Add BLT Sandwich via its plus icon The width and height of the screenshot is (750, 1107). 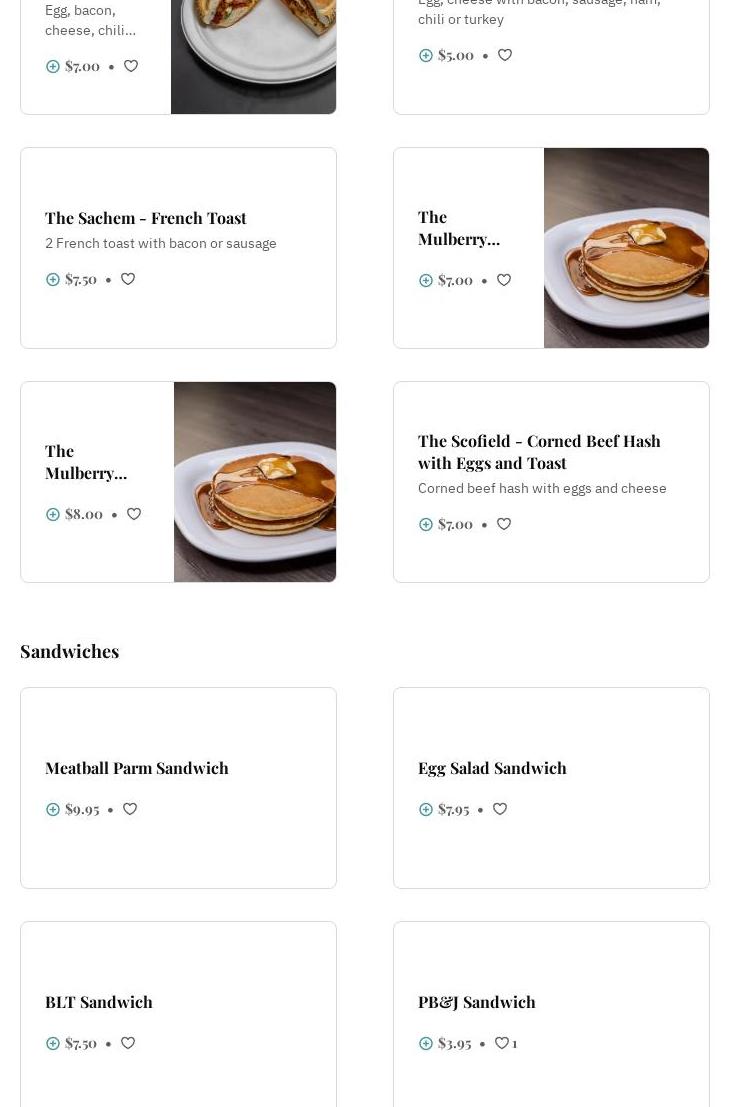coord(53,1044)
